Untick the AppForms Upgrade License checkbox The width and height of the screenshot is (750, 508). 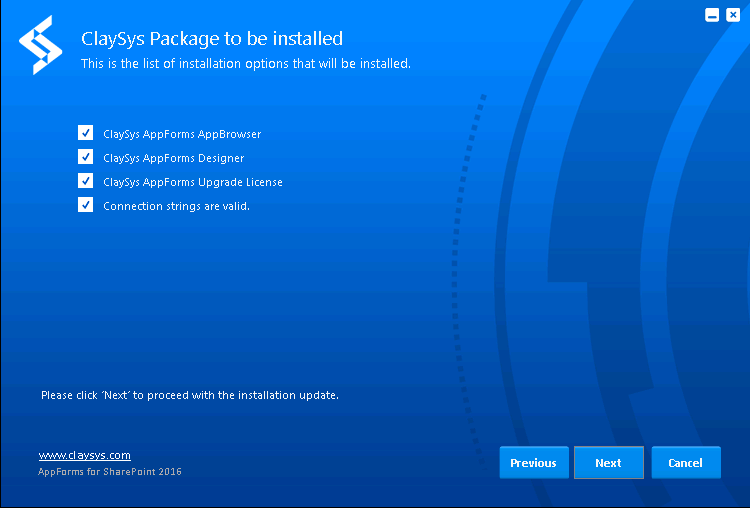86,180
